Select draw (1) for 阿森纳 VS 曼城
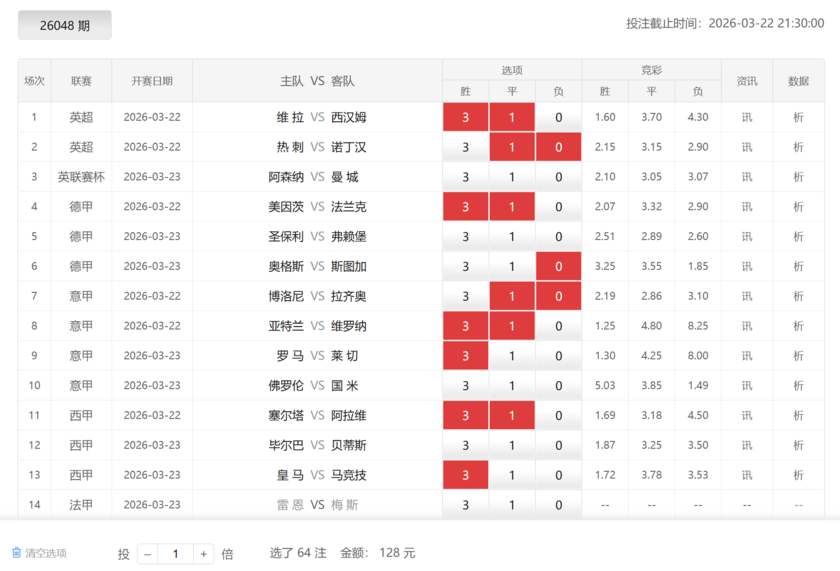The height and width of the screenshot is (571, 840). pos(512,177)
